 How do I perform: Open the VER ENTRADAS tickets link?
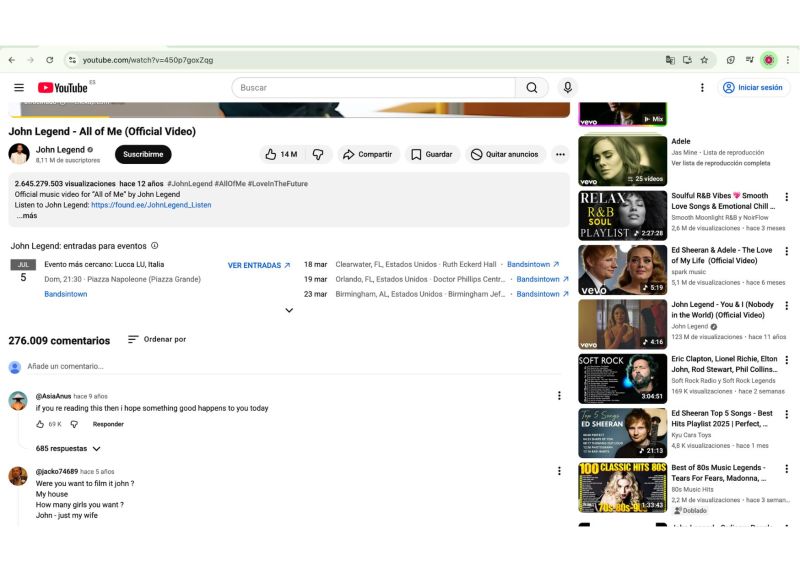[259, 265]
